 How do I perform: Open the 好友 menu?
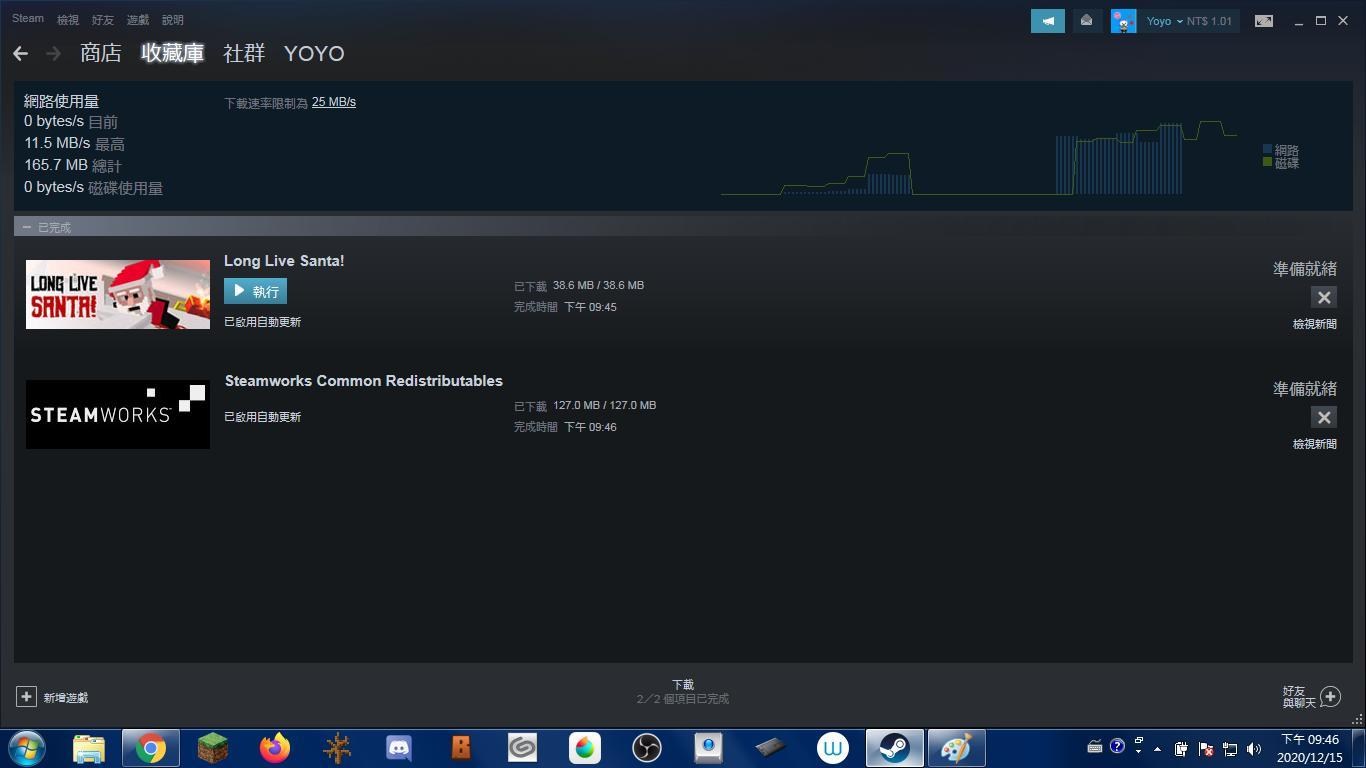click(x=103, y=20)
